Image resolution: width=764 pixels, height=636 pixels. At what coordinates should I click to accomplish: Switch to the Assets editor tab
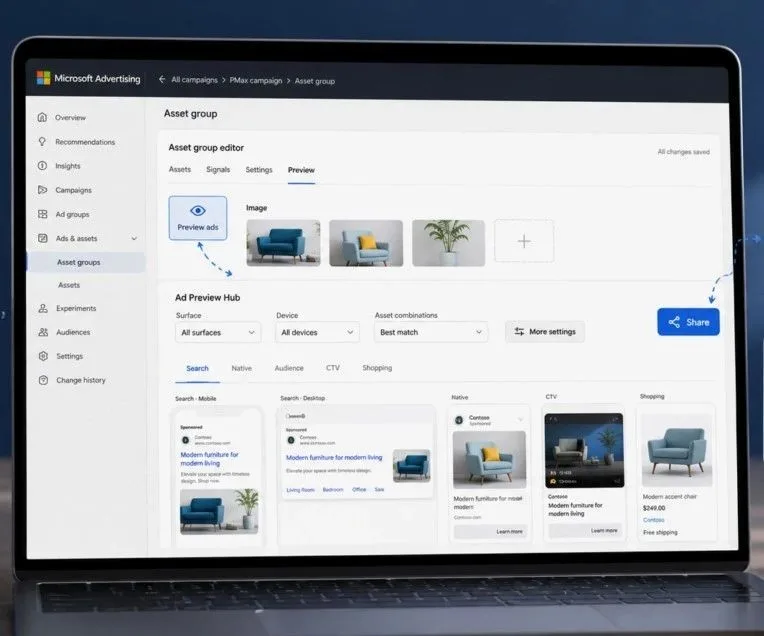click(x=180, y=169)
